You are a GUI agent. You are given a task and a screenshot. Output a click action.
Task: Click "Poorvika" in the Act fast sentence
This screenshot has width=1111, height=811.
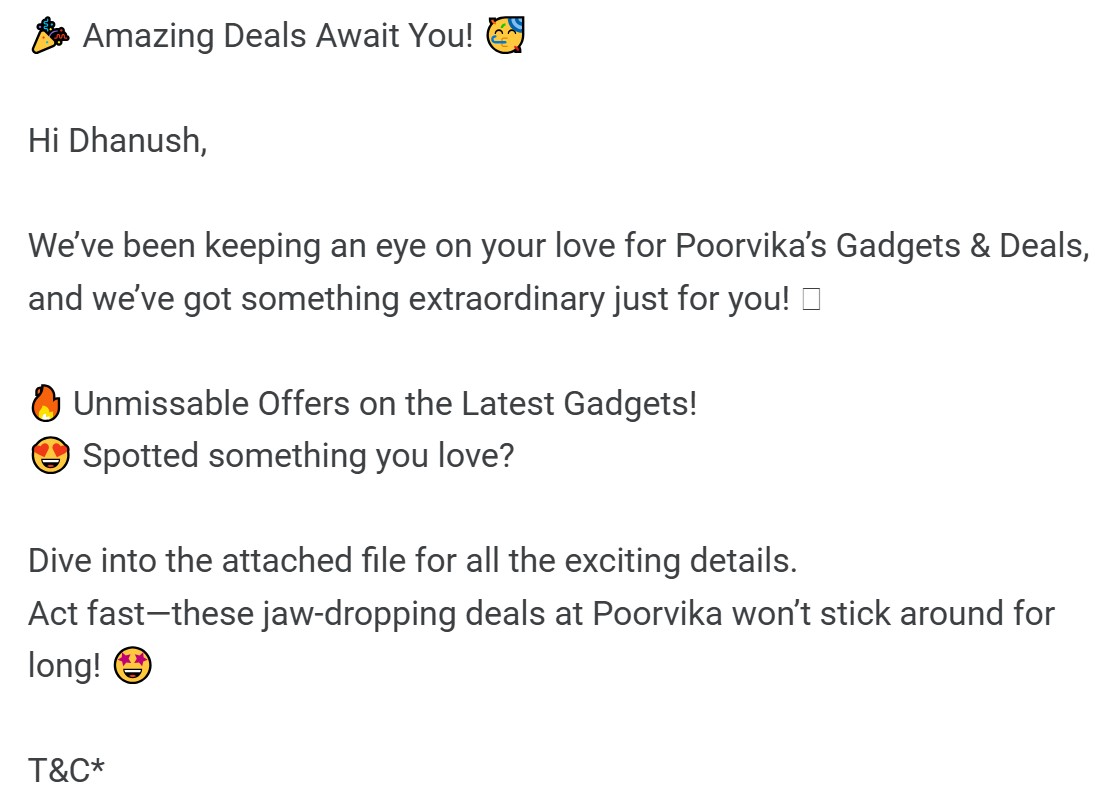tap(659, 612)
